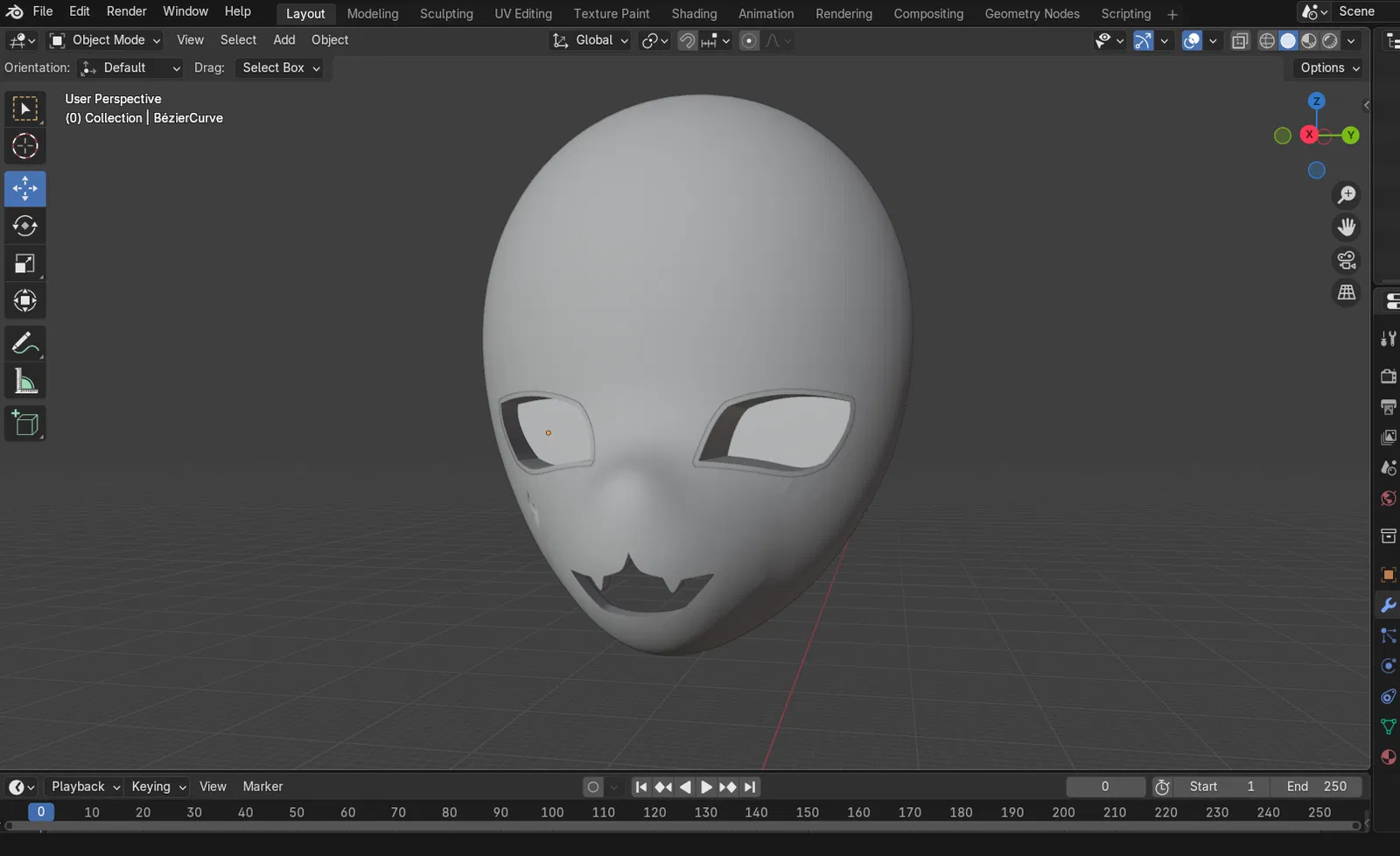Toggle snapping magnet in header
The image size is (1400, 856).
tap(687, 40)
